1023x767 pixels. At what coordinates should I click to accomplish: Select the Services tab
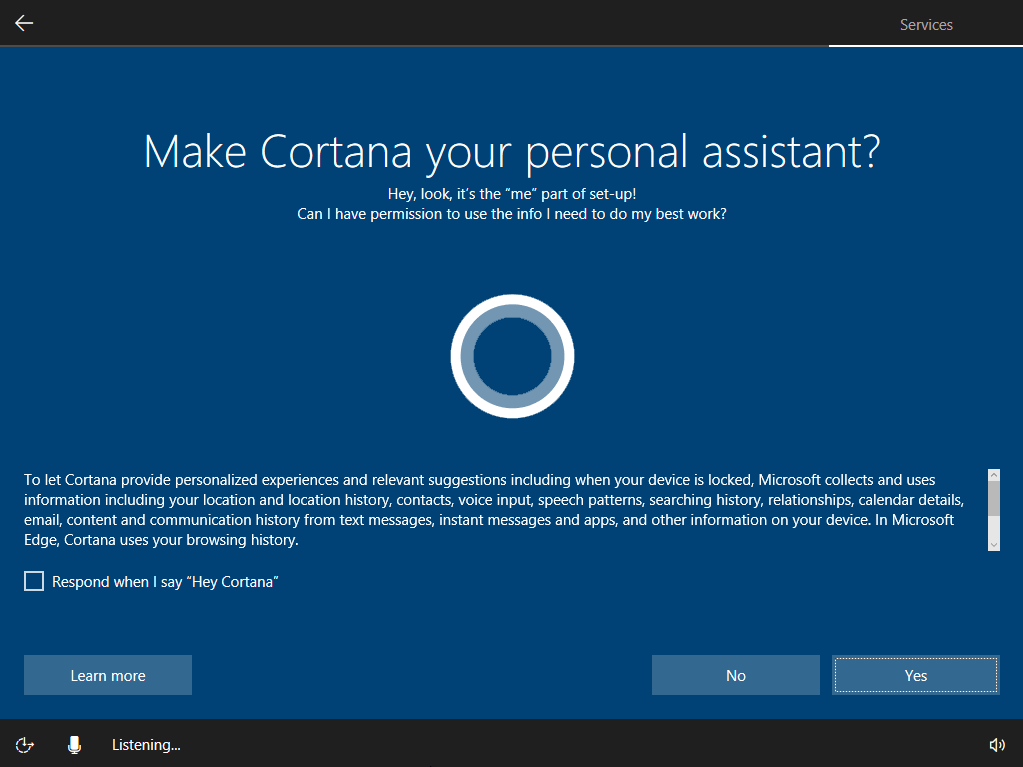(925, 24)
